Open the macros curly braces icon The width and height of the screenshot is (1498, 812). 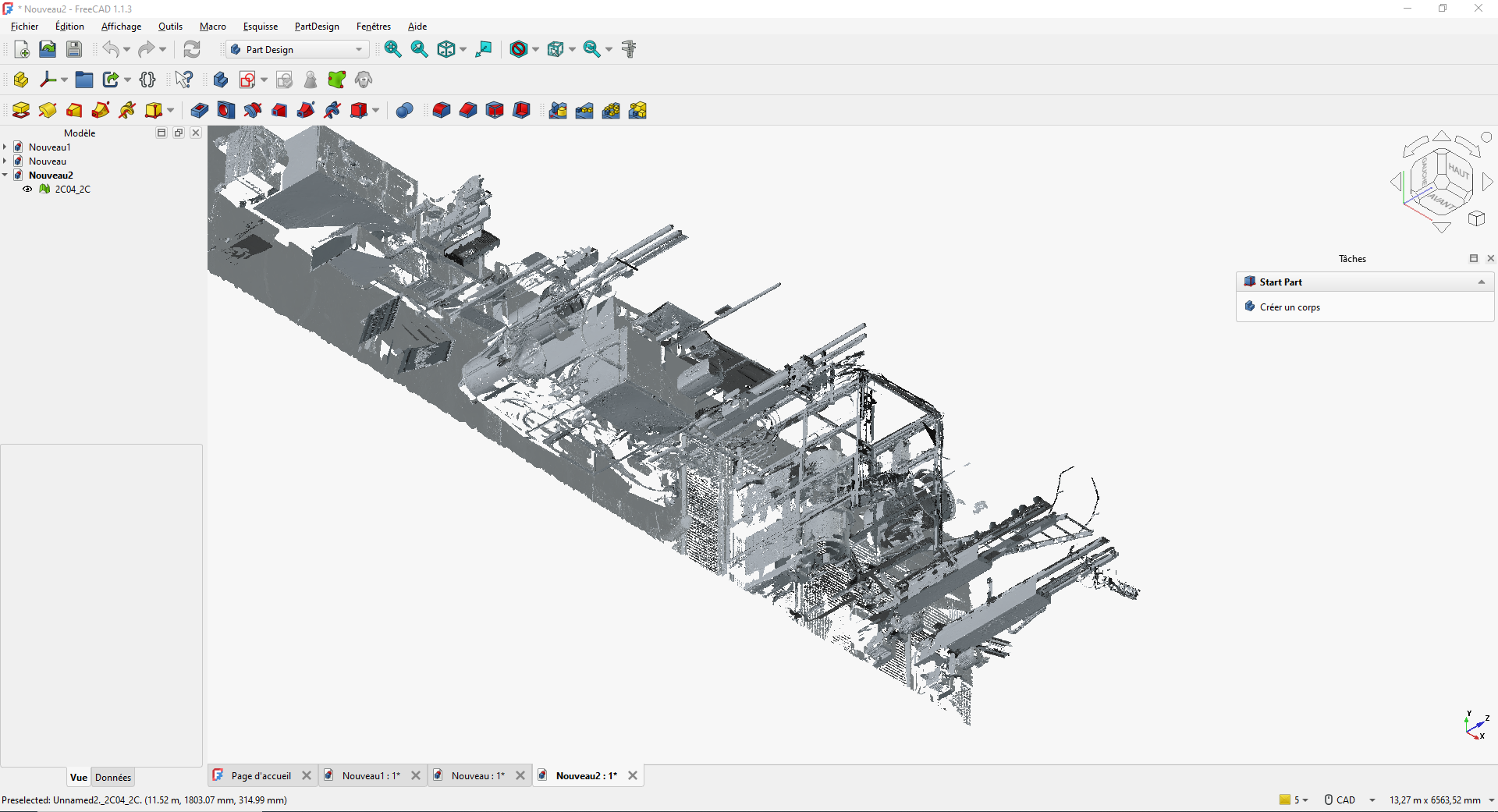[147, 80]
